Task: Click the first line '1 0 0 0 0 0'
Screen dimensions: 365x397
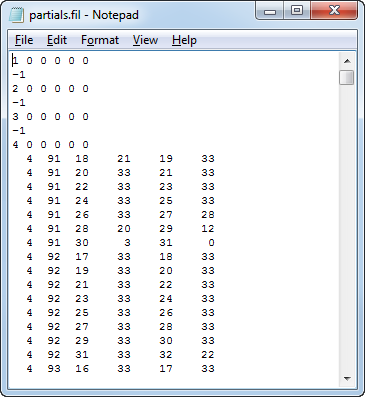Action: click(50, 61)
